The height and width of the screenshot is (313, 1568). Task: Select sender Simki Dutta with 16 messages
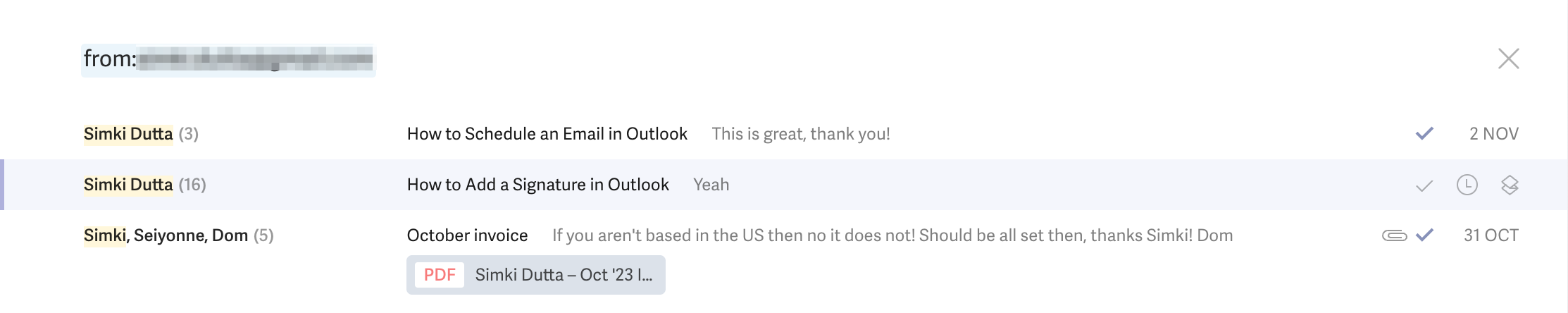tap(144, 185)
